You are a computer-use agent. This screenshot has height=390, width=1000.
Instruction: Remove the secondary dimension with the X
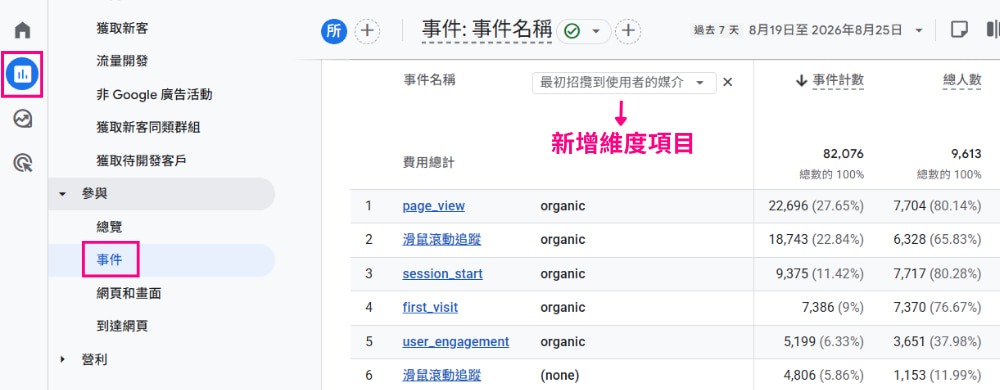728,82
